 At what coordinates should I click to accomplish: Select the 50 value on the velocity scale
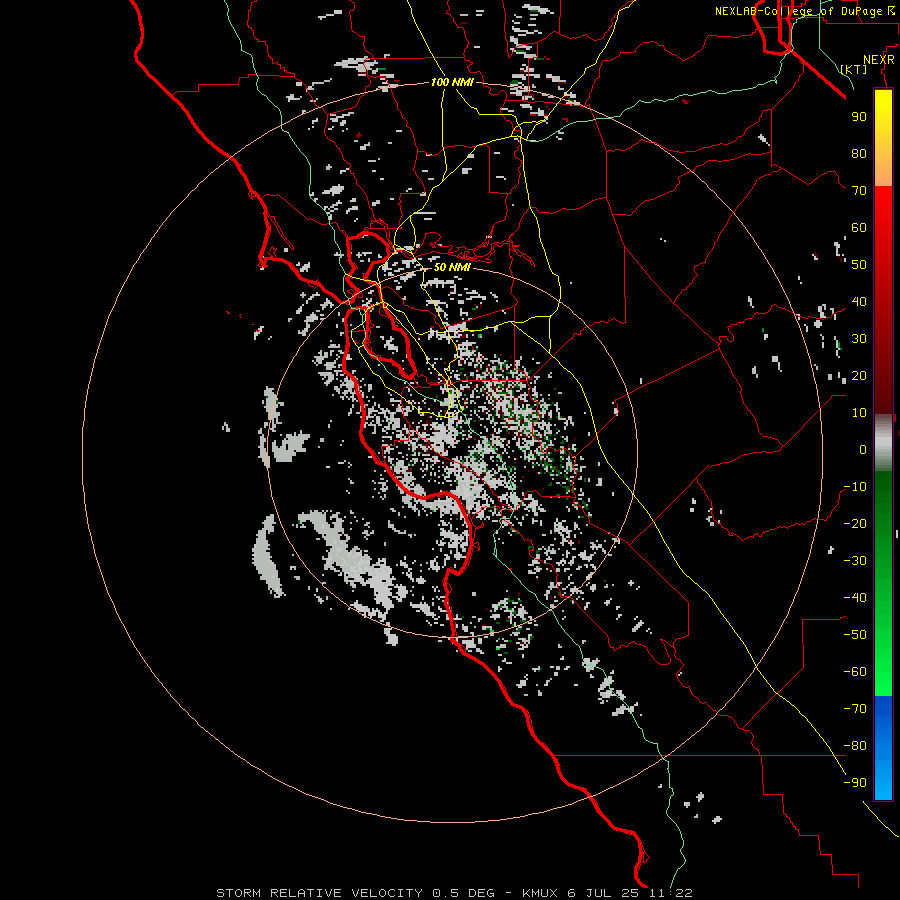(859, 265)
